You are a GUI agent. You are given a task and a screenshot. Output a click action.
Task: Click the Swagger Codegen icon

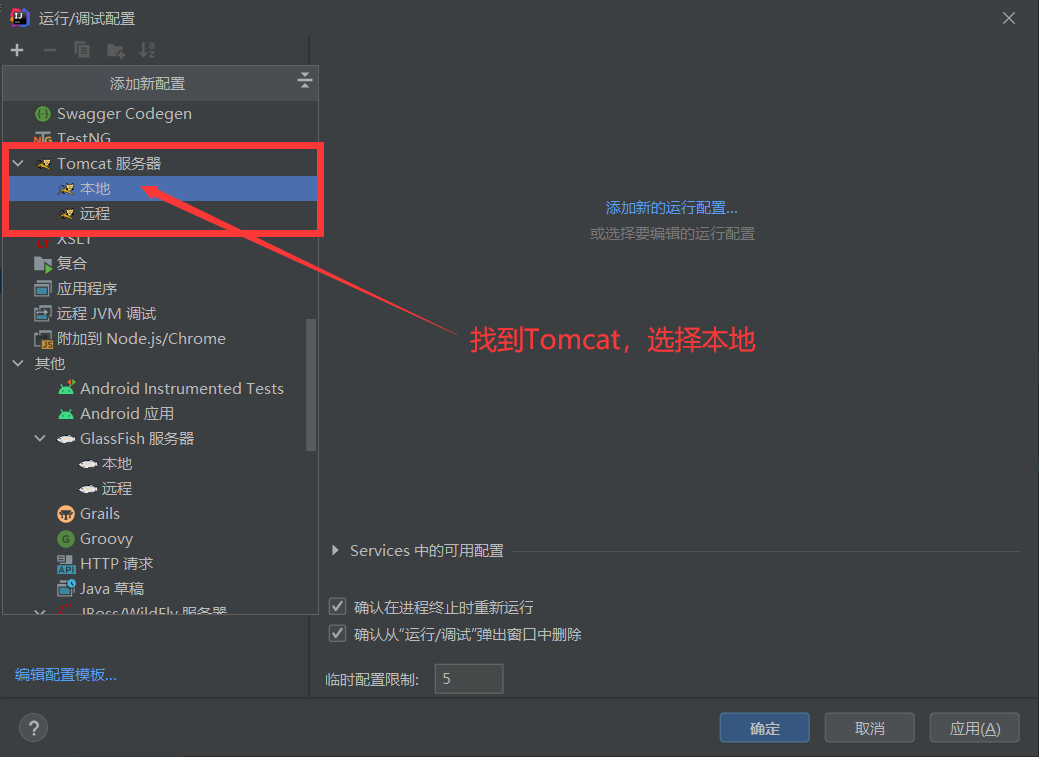click(42, 114)
